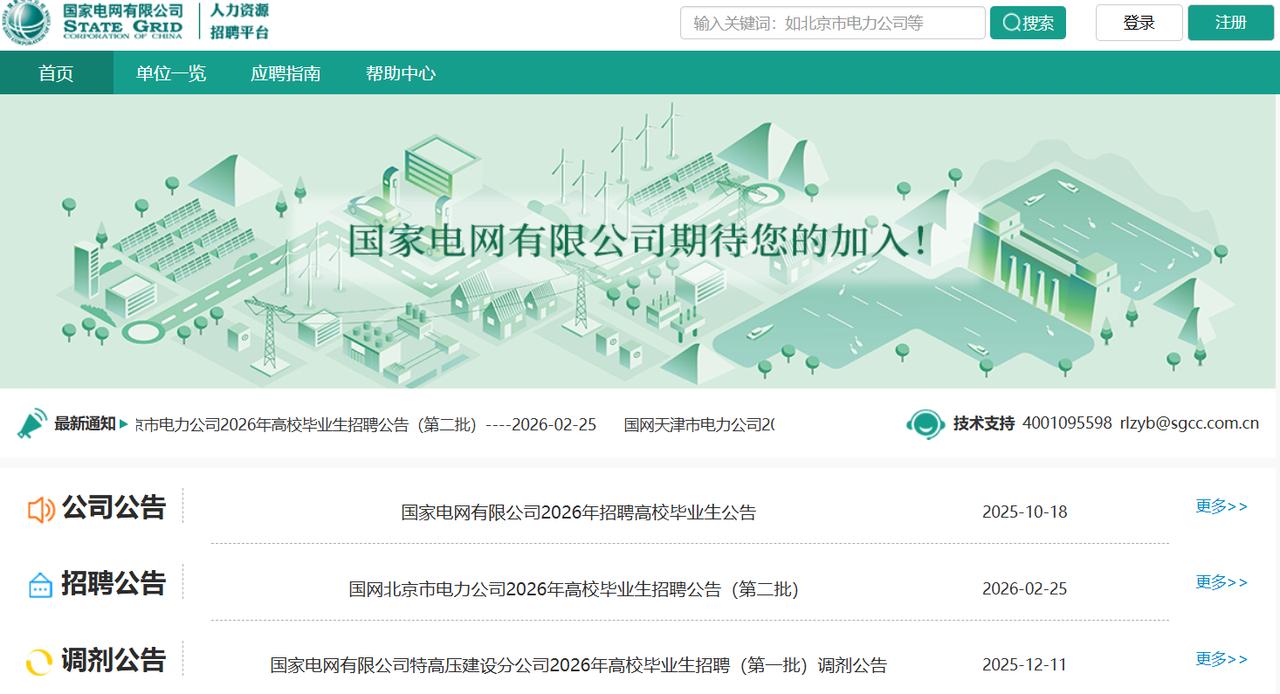Click the magnifier icon in the search button
Viewport: 1280px width, 694px height.
(1011, 22)
